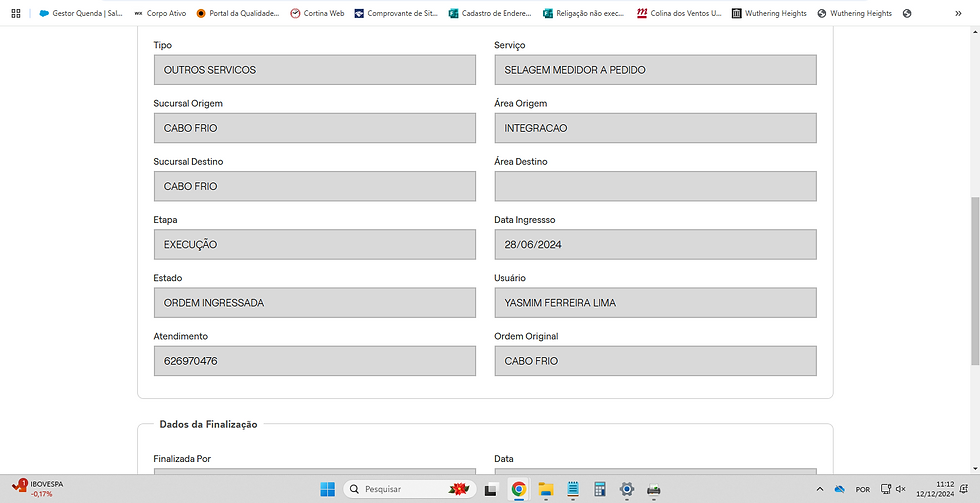Open the OneDrive cloud tray icon
The image size is (980, 503).
pyautogui.click(x=840, y=489)
